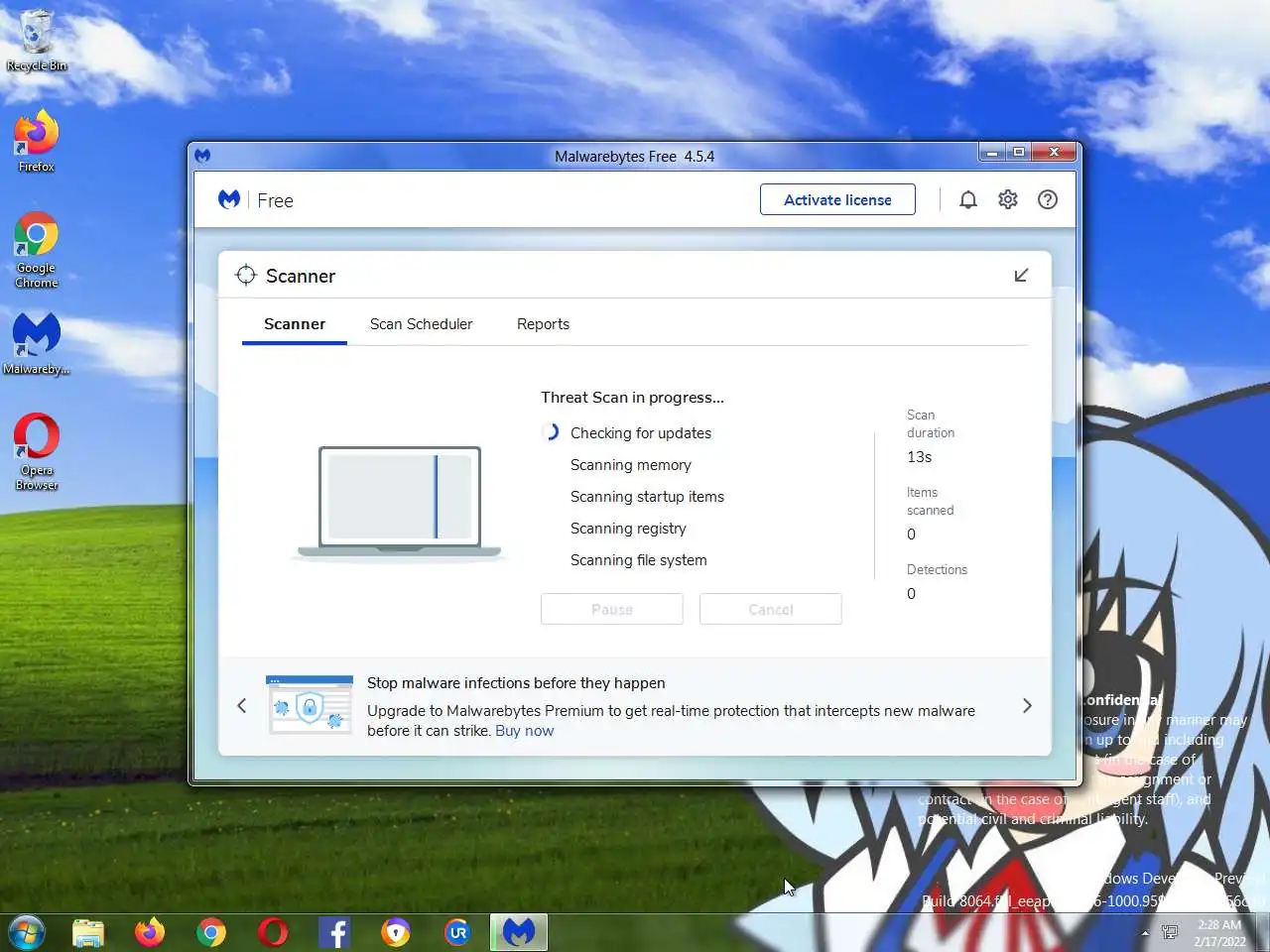The image size is (1270, 952).
Task: Open the Recycle Bin desktop icon
Action: [x=37, y=41]
